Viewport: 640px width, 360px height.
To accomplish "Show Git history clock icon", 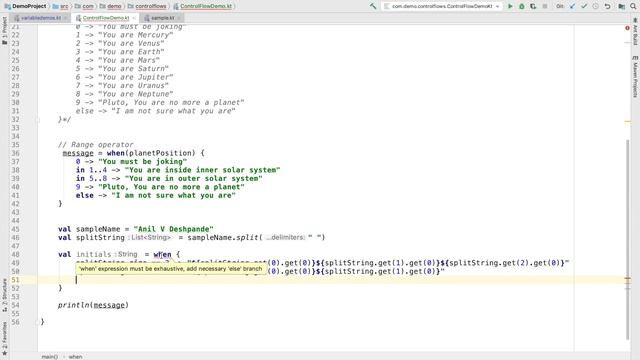I will click(x=596, y=6).
